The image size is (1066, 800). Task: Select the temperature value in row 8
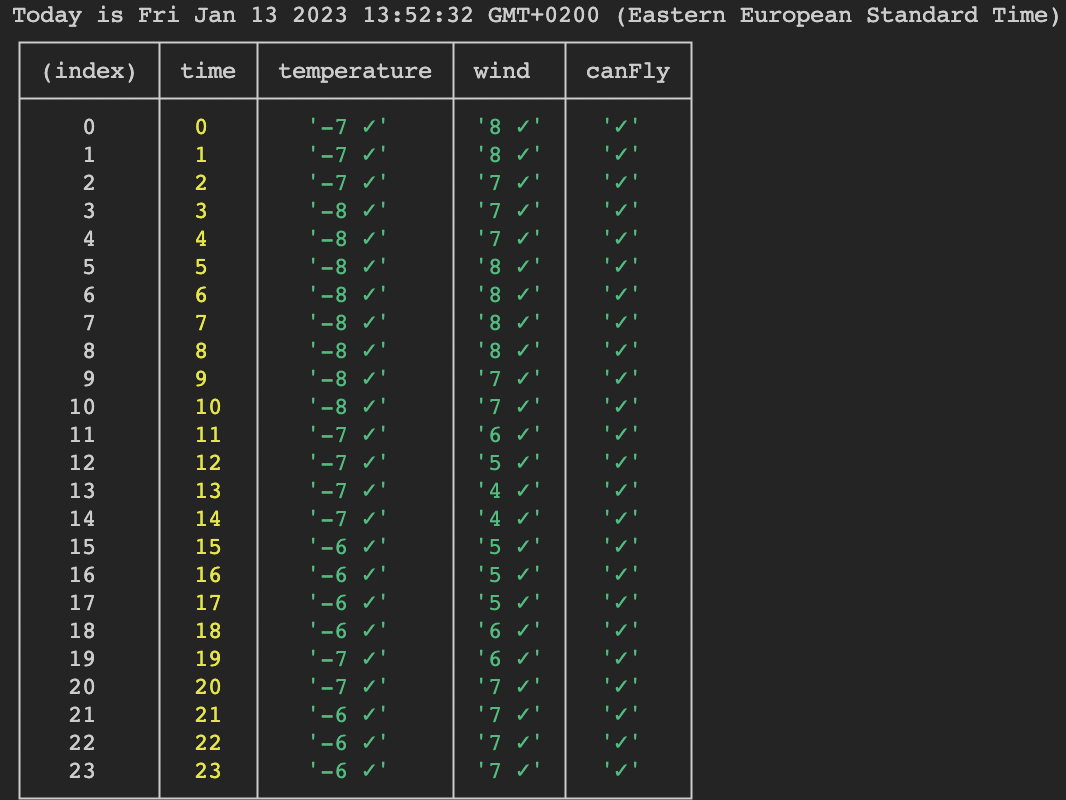pyautogui.click(x=348, y=351)
